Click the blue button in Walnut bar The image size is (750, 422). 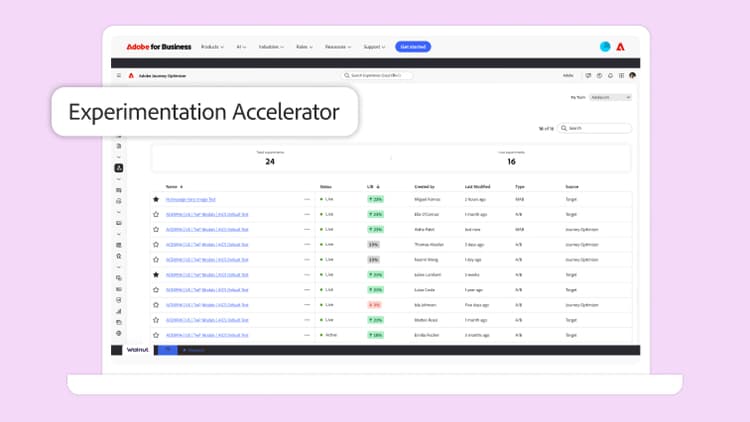click(167, 350)
